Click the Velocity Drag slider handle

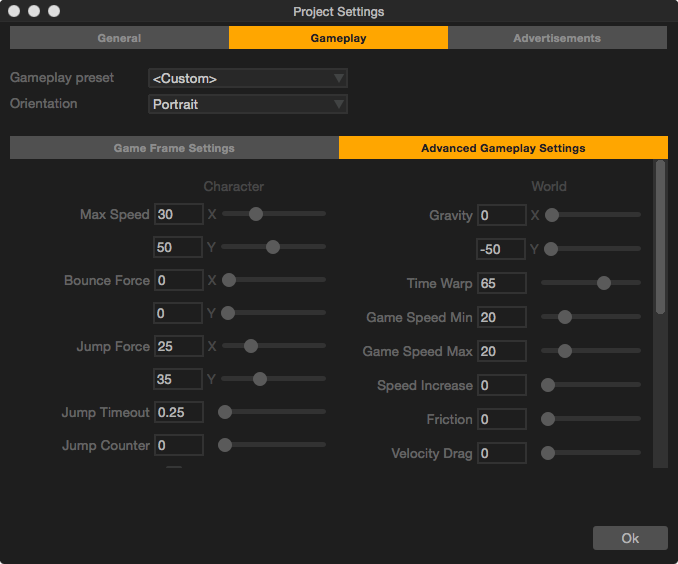tap(548, 453)
